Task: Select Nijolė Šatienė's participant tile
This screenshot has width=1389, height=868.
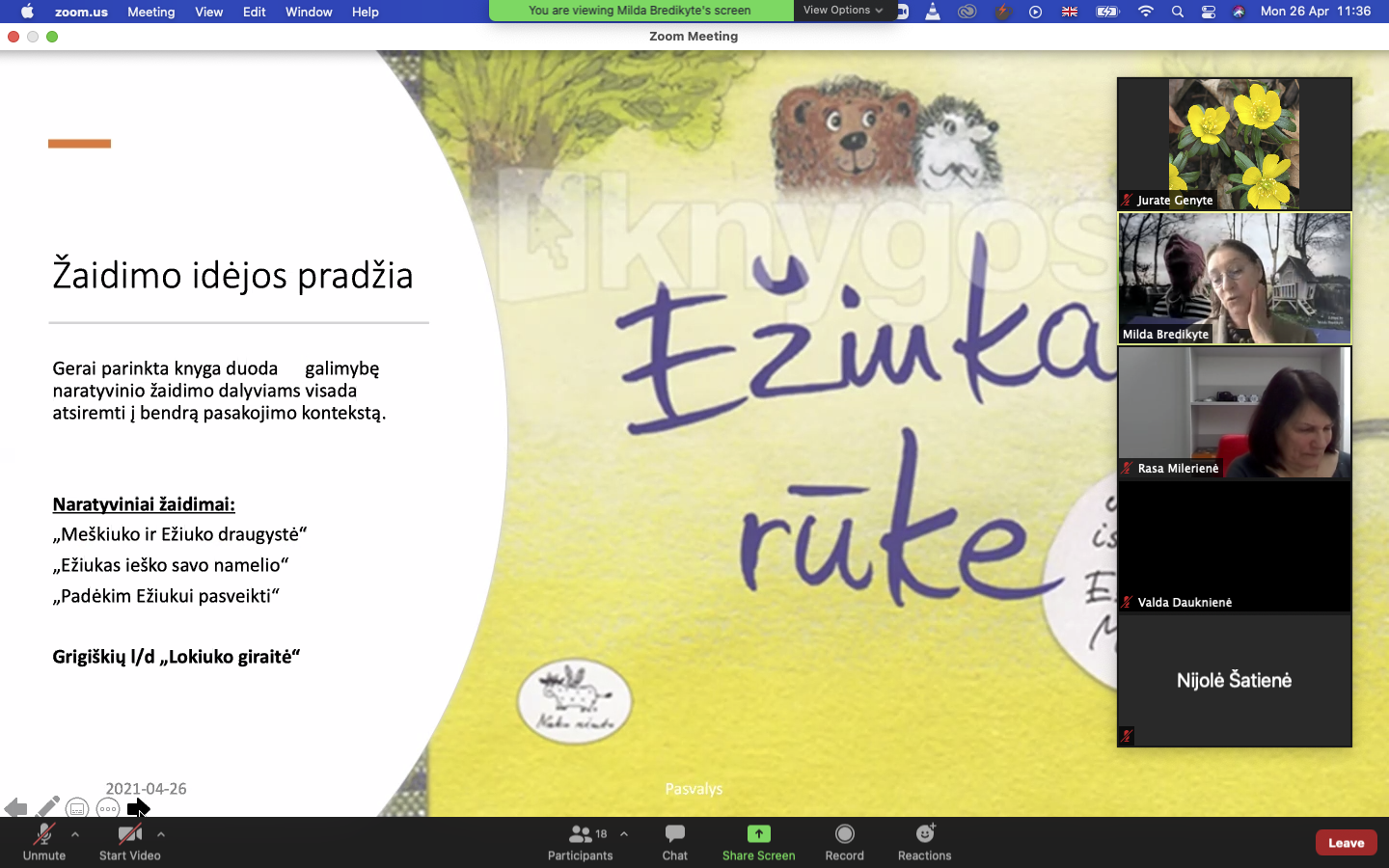Action: (x=1235, y=680)
